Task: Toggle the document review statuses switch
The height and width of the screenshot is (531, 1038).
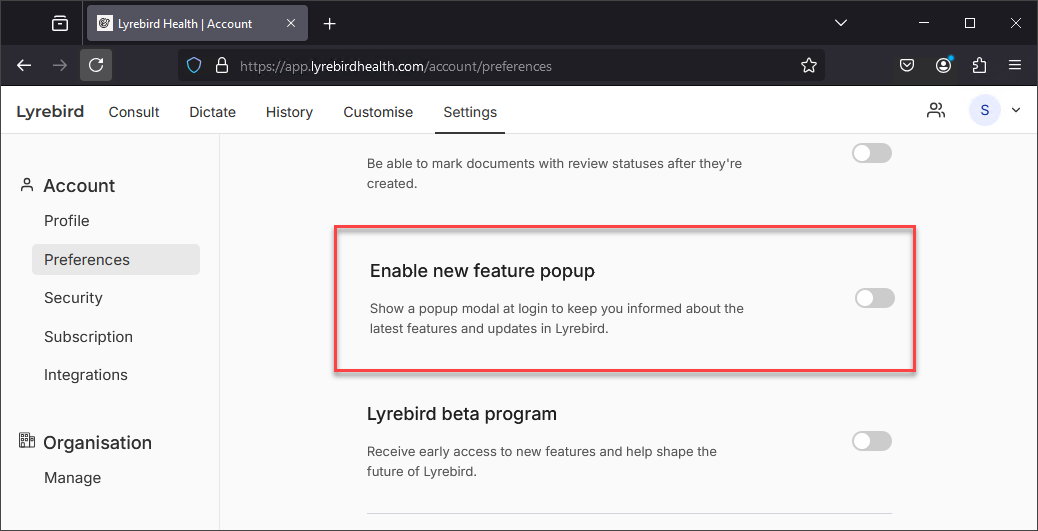Action: coord(872,154)
